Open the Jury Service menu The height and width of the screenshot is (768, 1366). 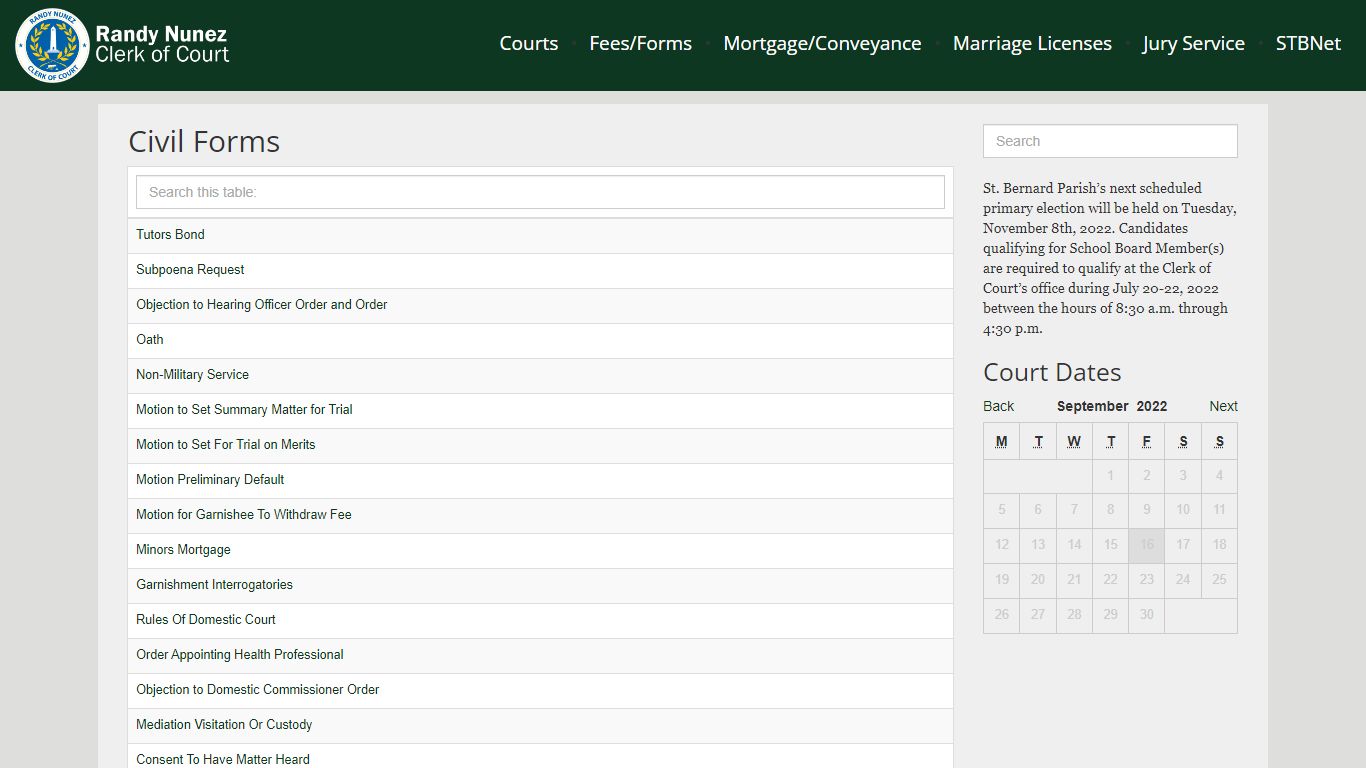[x=1193, y=44]
